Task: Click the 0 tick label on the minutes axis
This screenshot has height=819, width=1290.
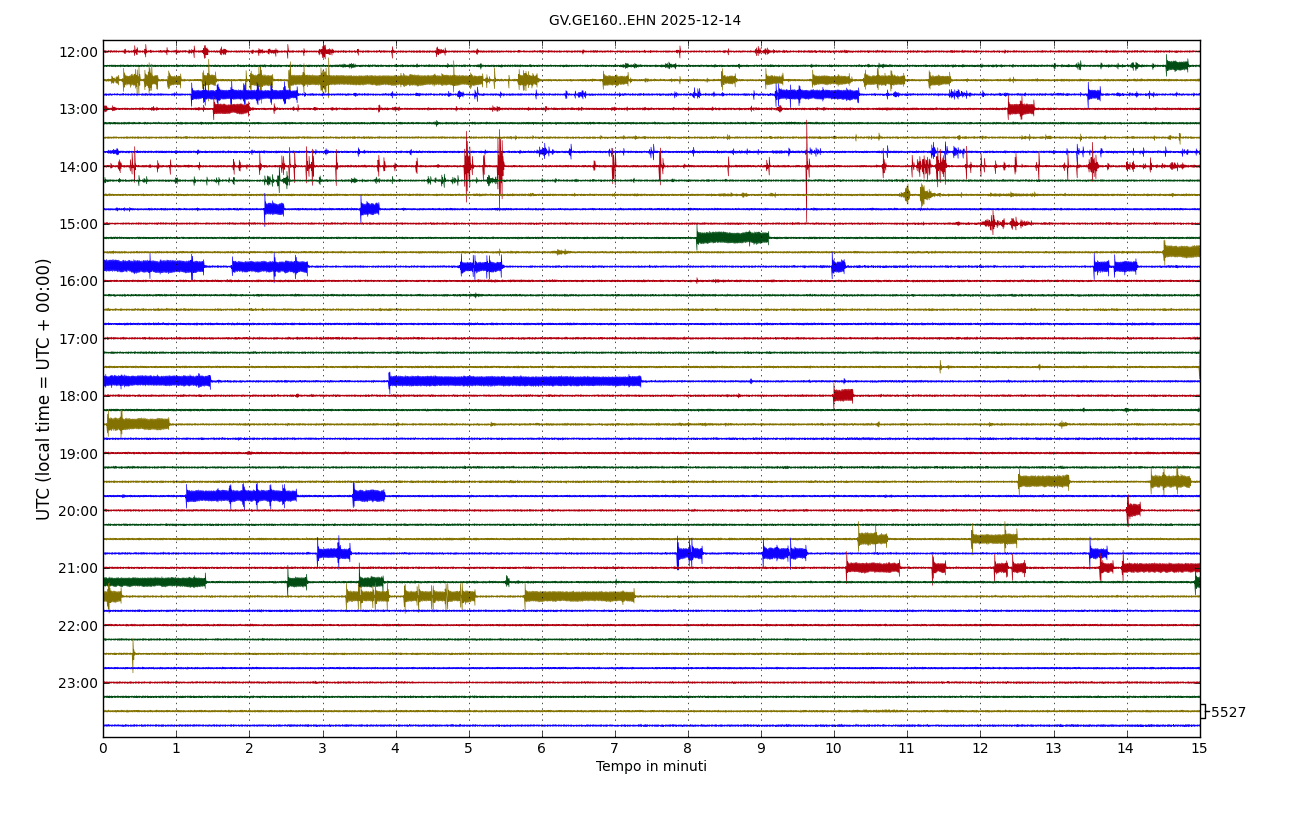Action: [x=103, y=748]
